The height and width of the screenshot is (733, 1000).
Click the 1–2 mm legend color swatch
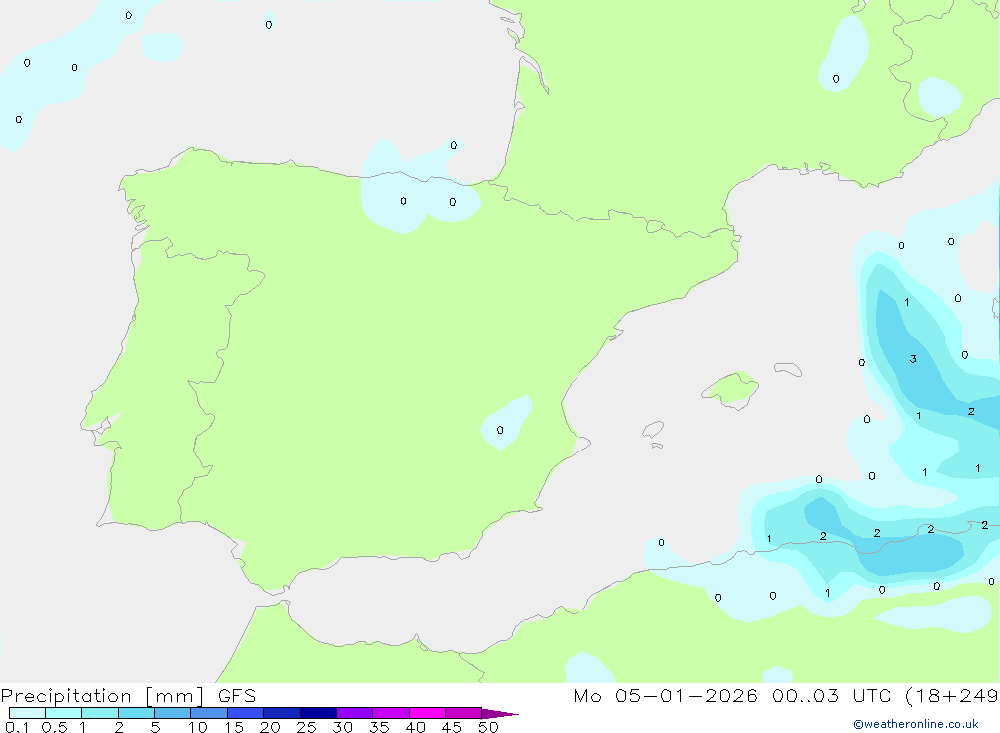point(100,713)
